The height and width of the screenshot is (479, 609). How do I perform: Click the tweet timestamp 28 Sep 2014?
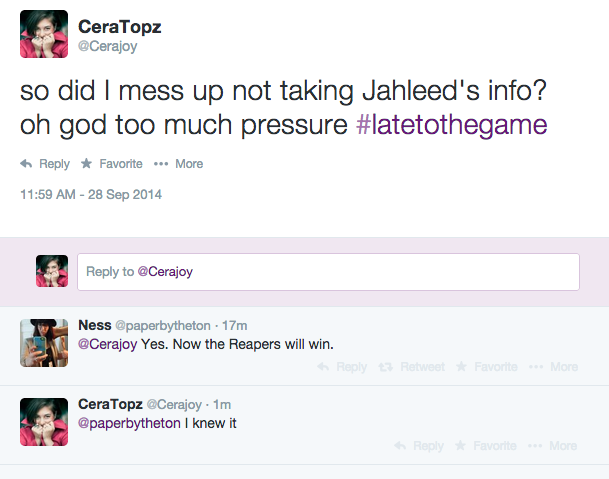click(91, 194)
